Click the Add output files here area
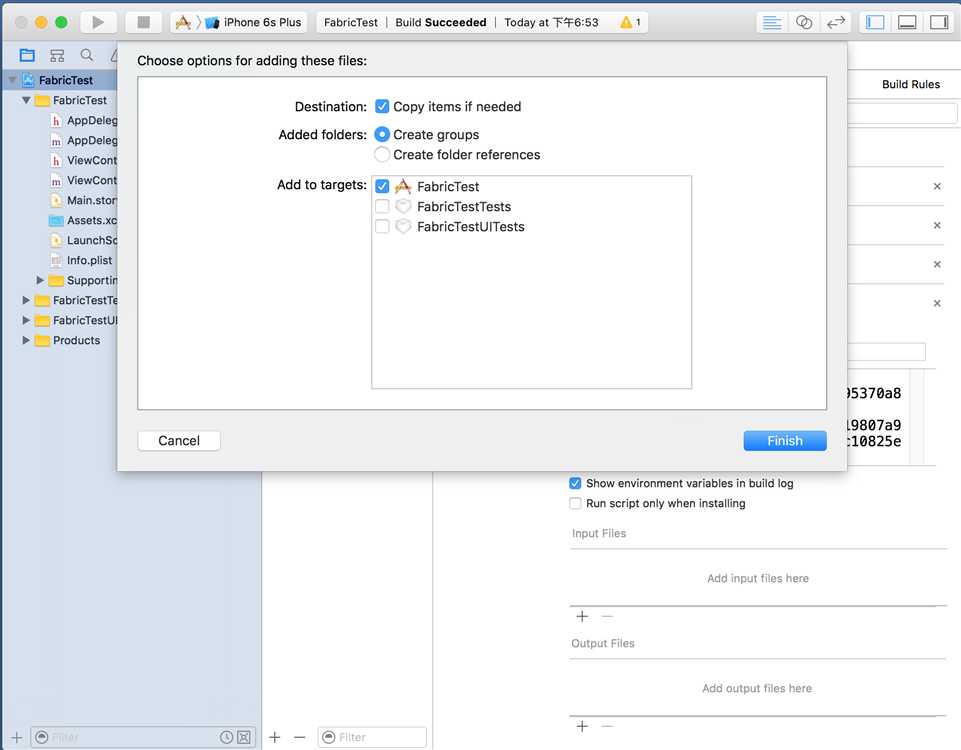This screenshot has width=961, height=750. [757, 688]
